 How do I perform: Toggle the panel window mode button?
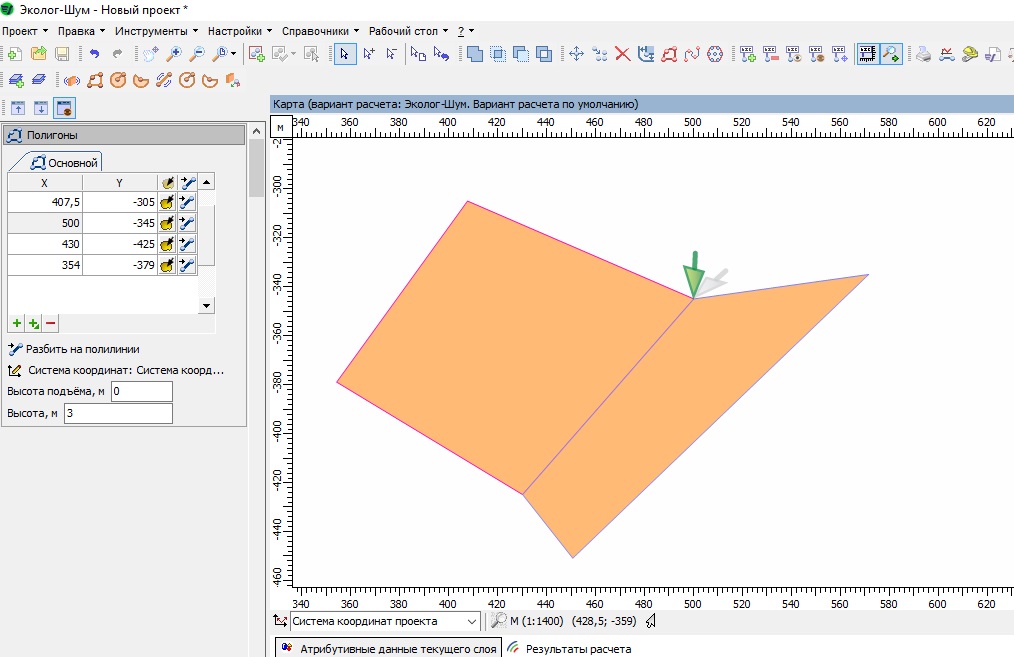(x=64, y=108)
